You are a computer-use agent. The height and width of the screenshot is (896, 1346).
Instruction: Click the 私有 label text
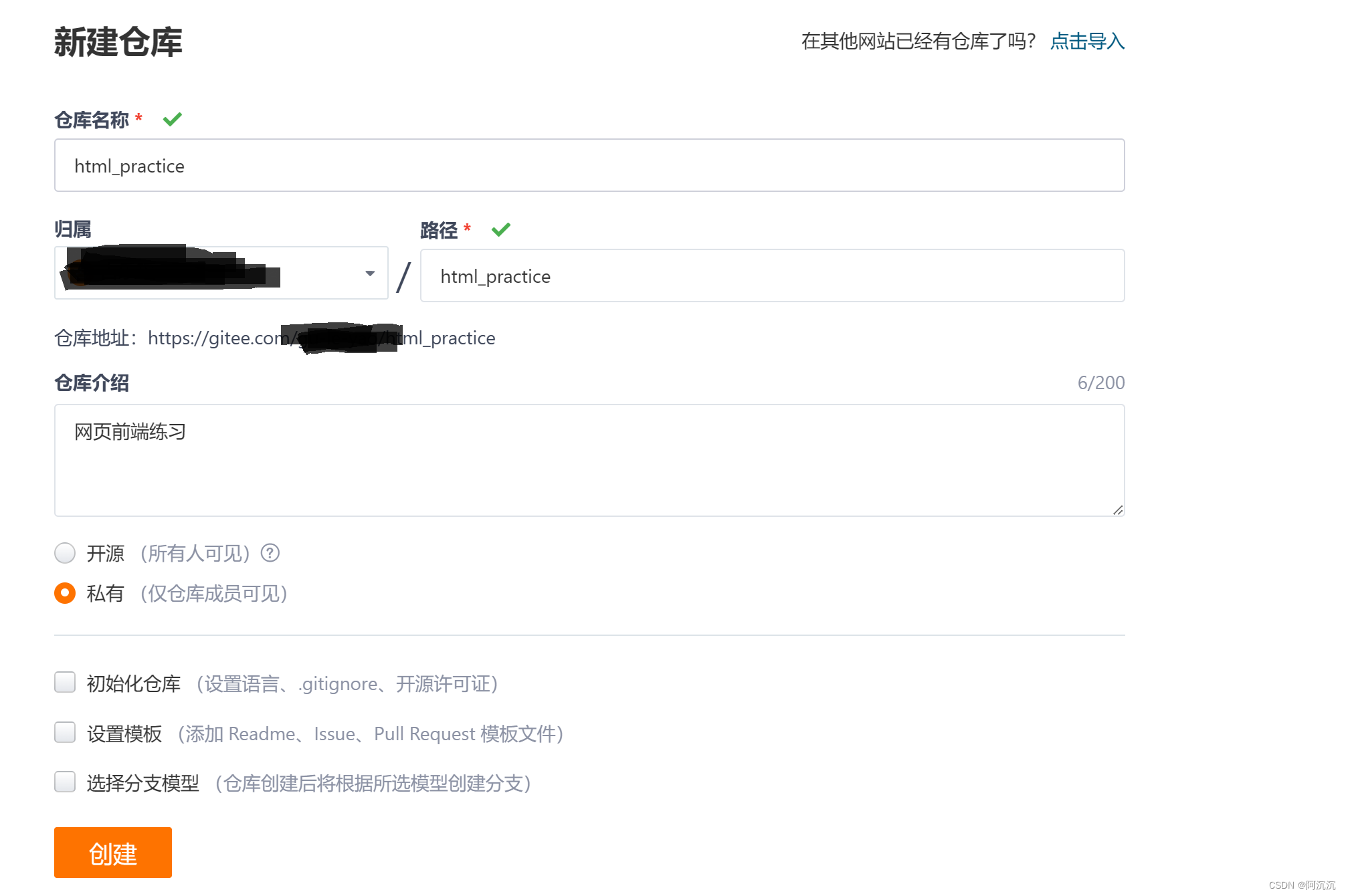click(106, 593)
